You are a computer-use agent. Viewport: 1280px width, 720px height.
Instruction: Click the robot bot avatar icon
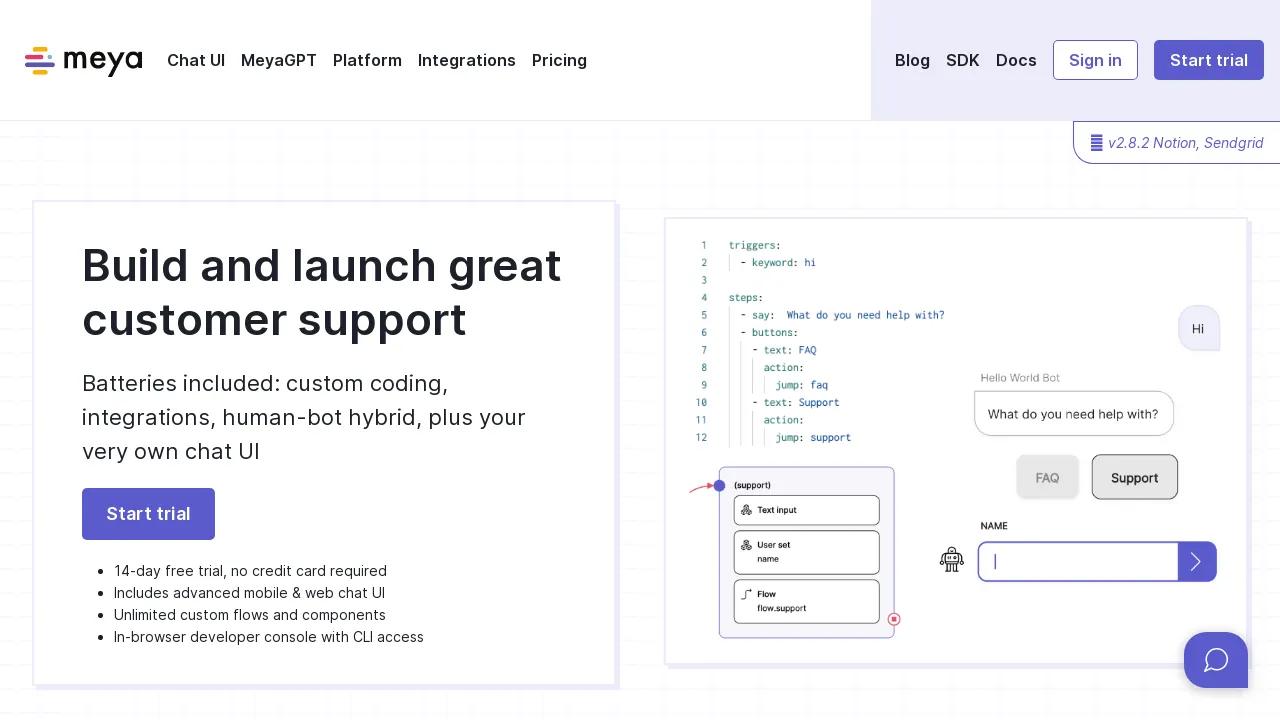pyautogui.click(x=952, y=559)
